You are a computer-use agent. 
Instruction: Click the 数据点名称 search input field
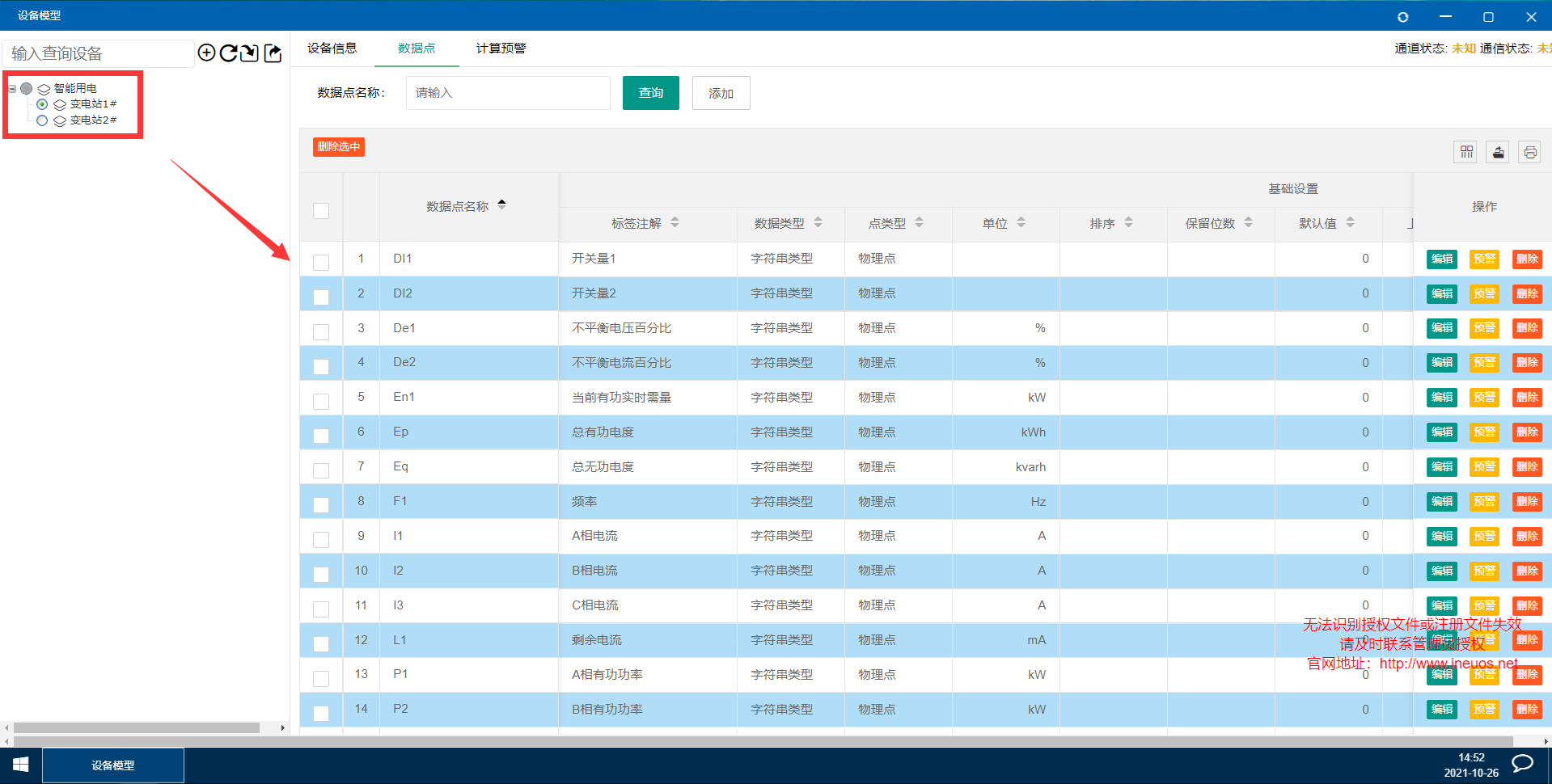click(508, 93)
